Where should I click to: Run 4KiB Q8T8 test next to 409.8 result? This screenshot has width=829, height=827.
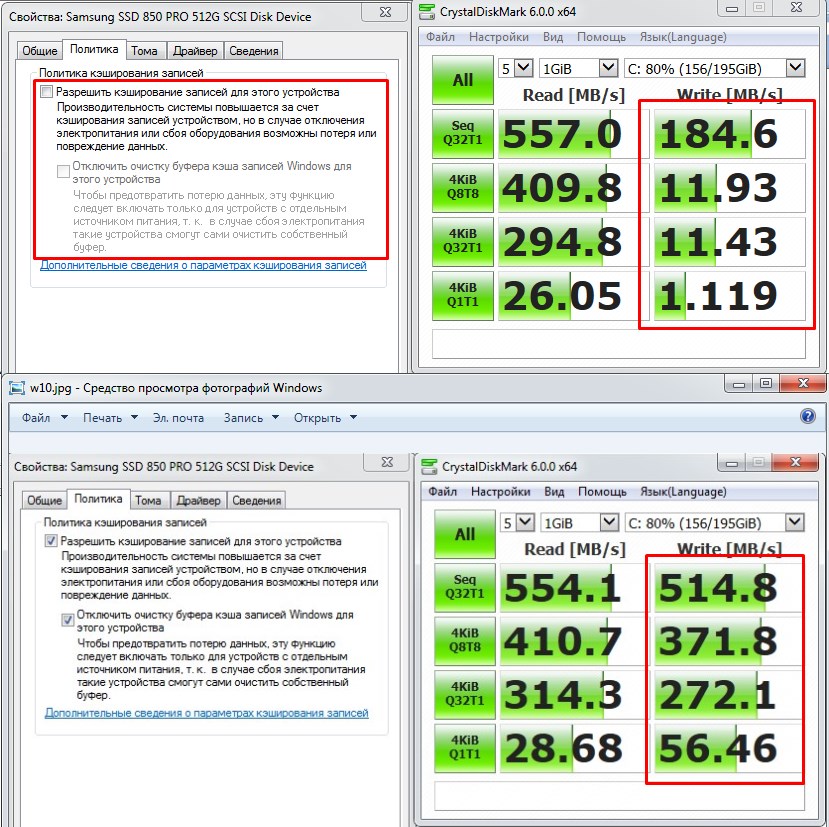point(463,187)
